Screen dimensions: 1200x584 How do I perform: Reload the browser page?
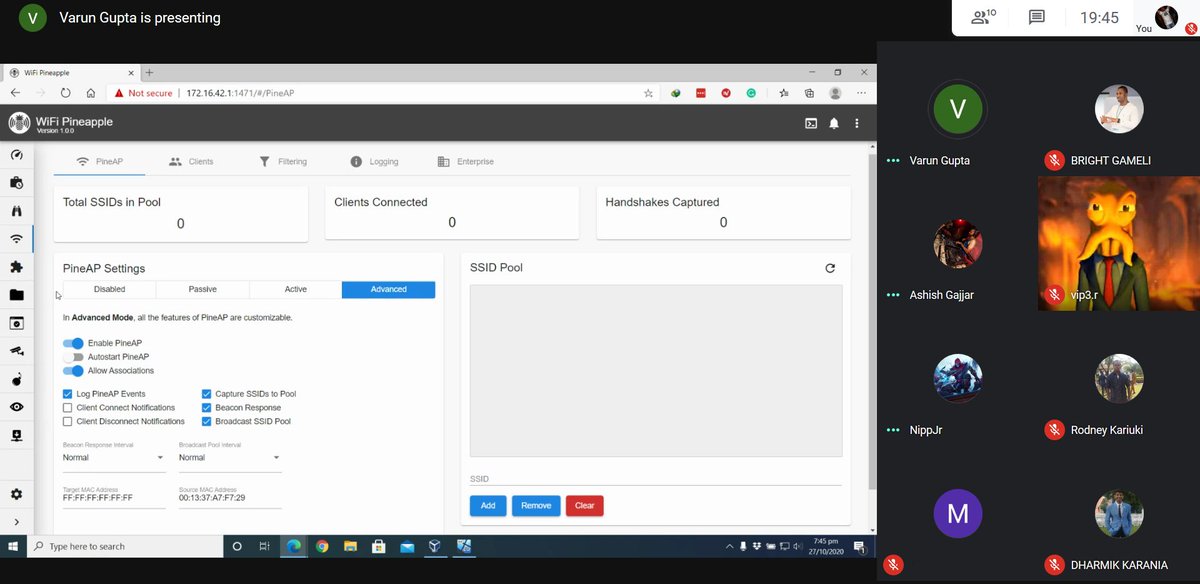[66, 93]
